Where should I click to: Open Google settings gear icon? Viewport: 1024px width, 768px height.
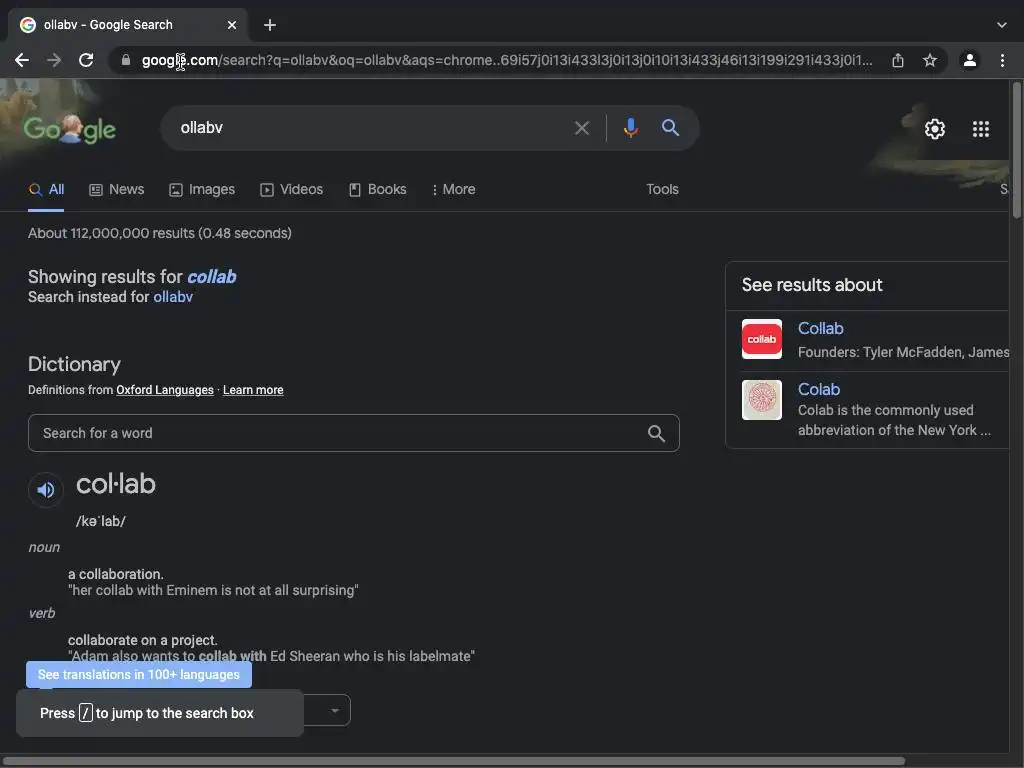(935, 129)
